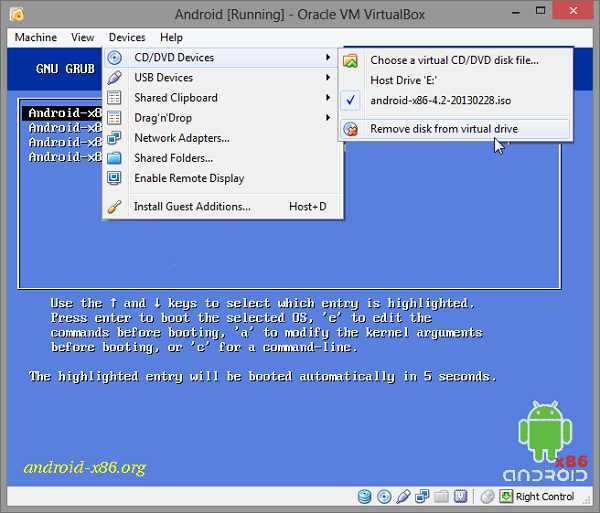Image resolution: width=600 pixels, height=513 pixels.
Task: Click the USB Devices plug icon
Action: pyautogui.click(x=114, y=78)
